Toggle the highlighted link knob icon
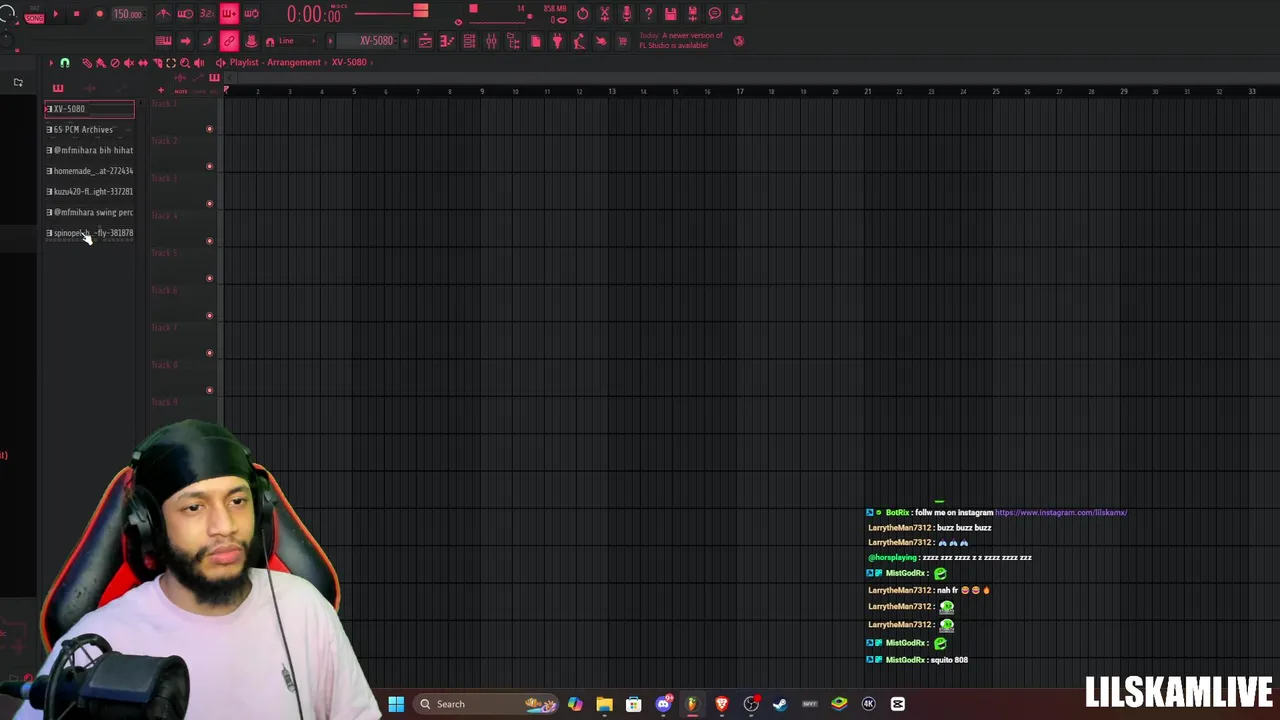Viewport: 1280px width, 720px height. (229, 41)
